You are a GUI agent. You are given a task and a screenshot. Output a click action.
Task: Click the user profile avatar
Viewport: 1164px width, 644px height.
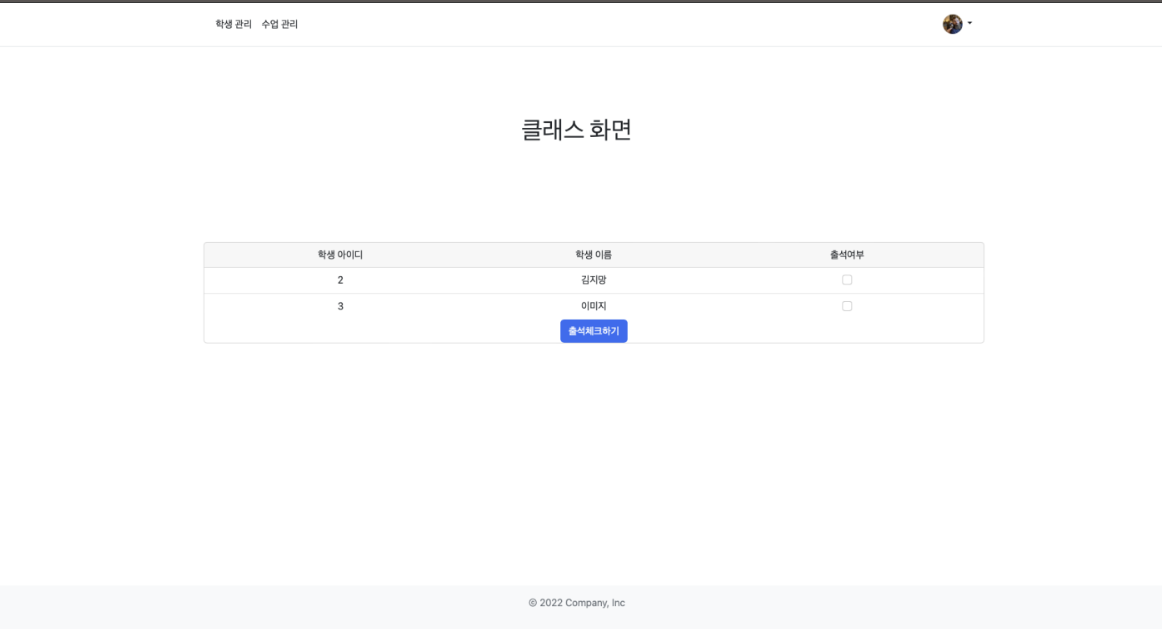click(x=952, y=24)
